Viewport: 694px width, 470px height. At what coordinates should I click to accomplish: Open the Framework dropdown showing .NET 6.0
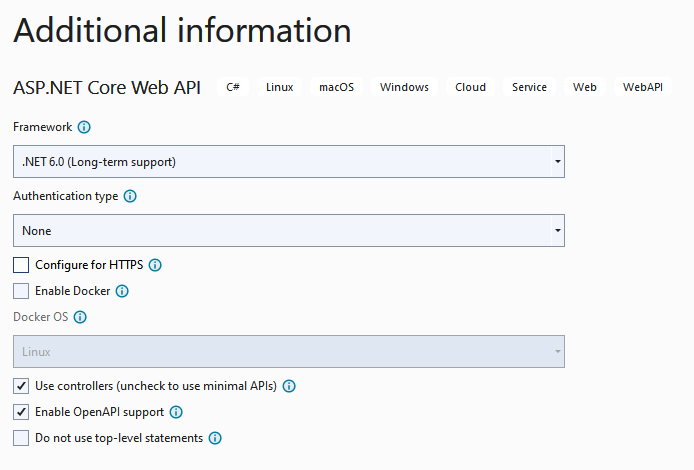tap(289, 162)
